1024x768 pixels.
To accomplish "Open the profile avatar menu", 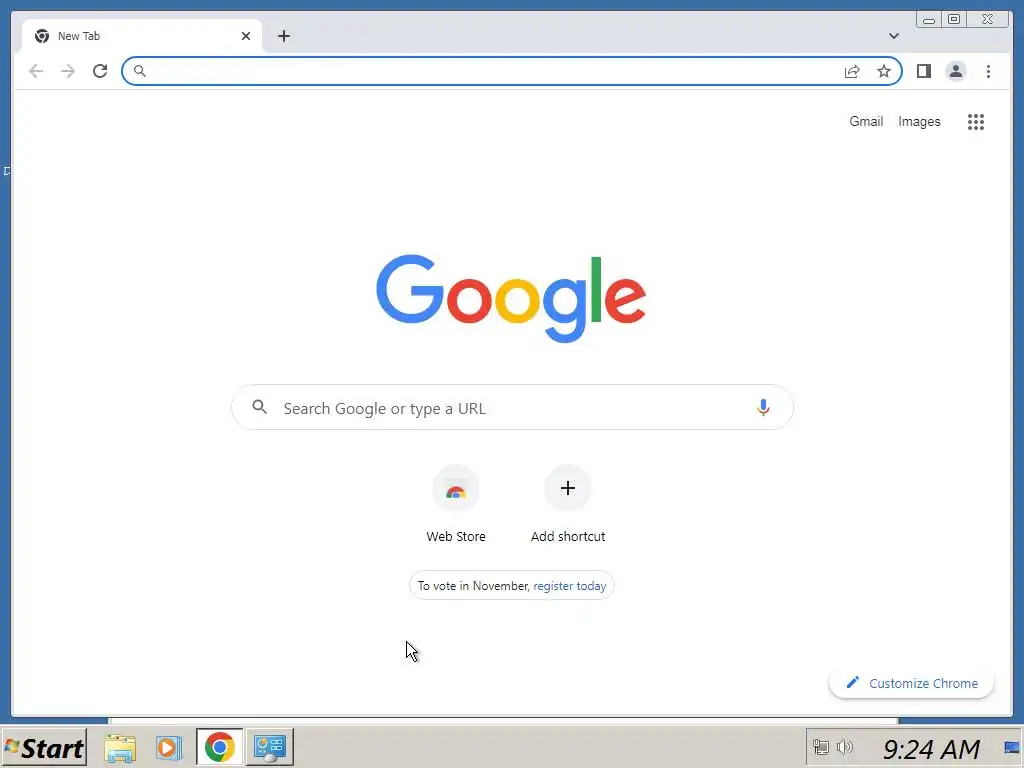I will pyautogui.click(x=955, y=71).
